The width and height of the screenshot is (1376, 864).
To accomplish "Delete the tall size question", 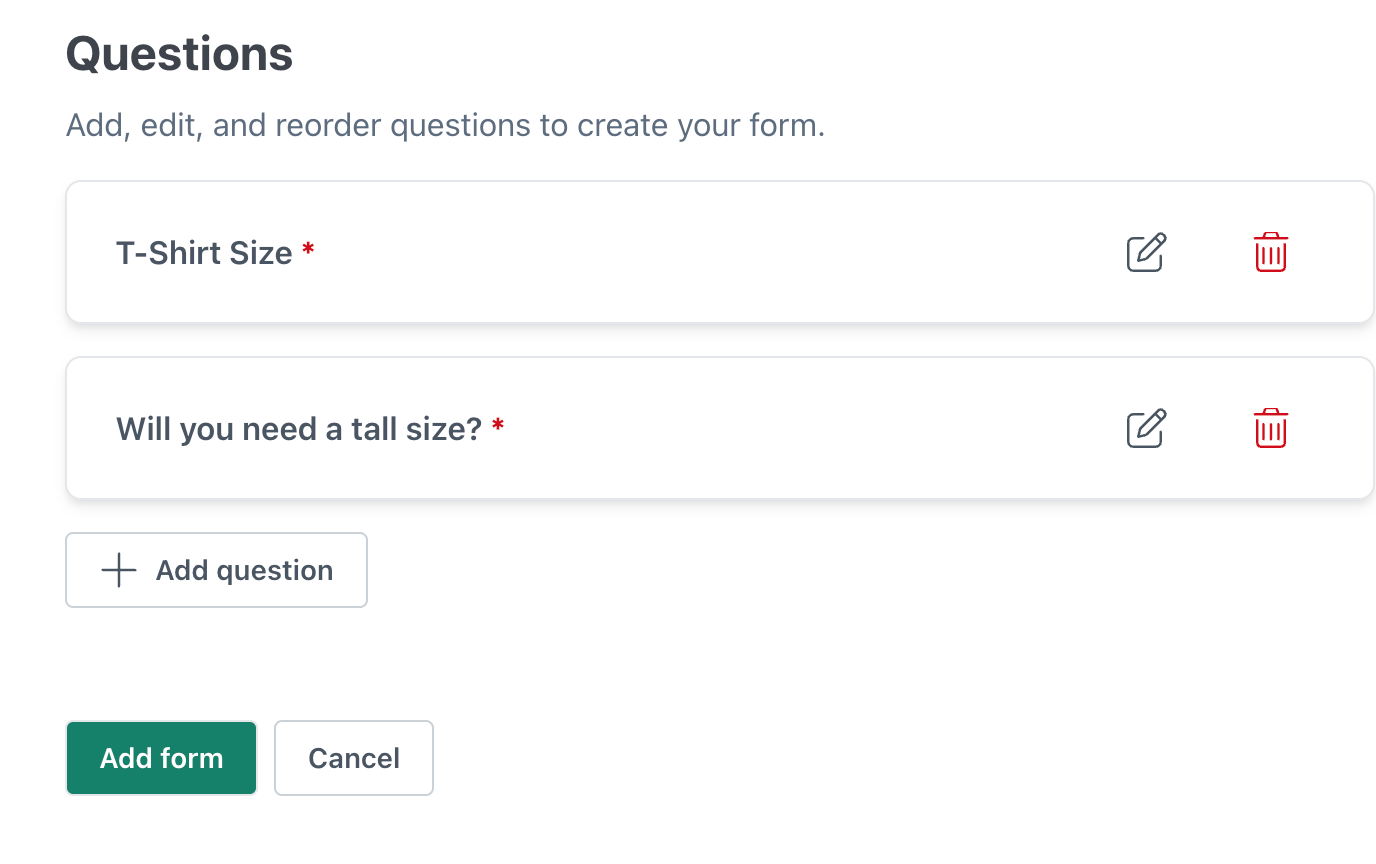I will tap(1270, 429).
